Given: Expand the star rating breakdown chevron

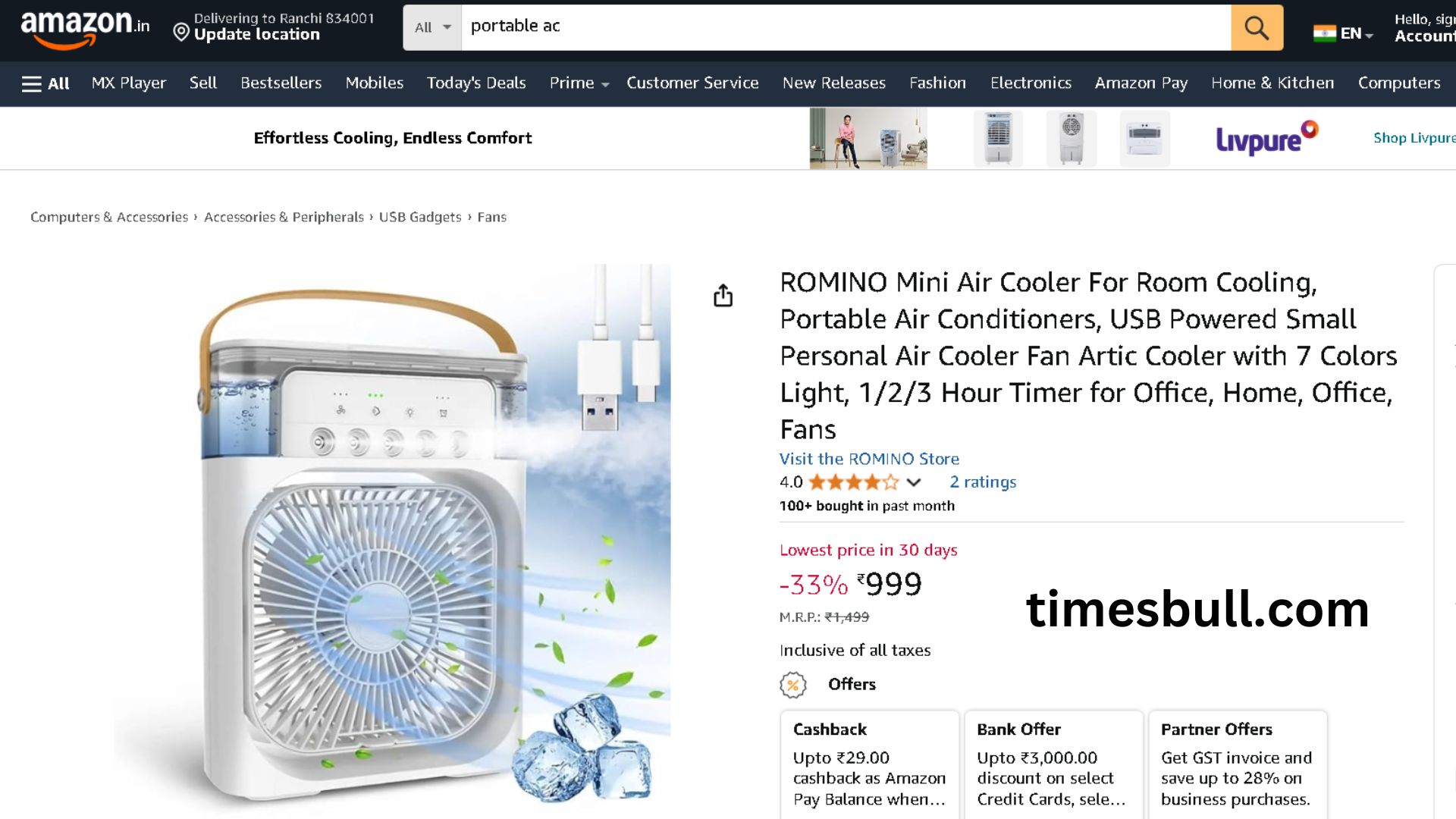Looking at the screenshot, I should click(x=914, y=482).
